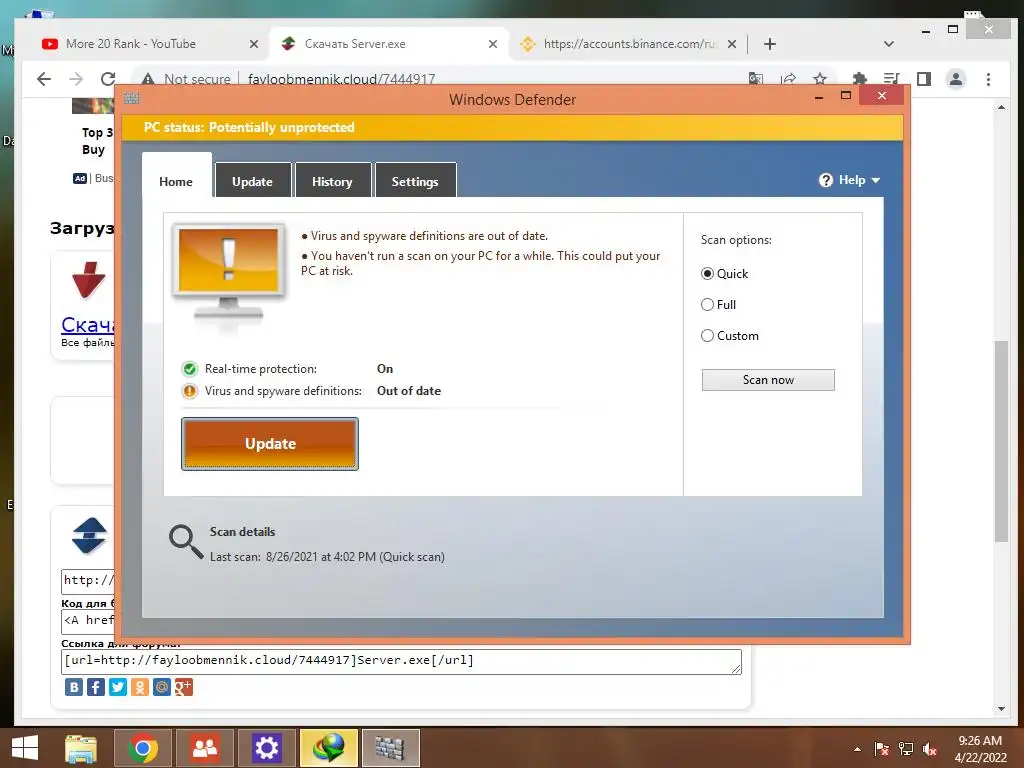1024x768 pixels.
Task: Close the Binance browser tab
Action: [x=732, y=44]
